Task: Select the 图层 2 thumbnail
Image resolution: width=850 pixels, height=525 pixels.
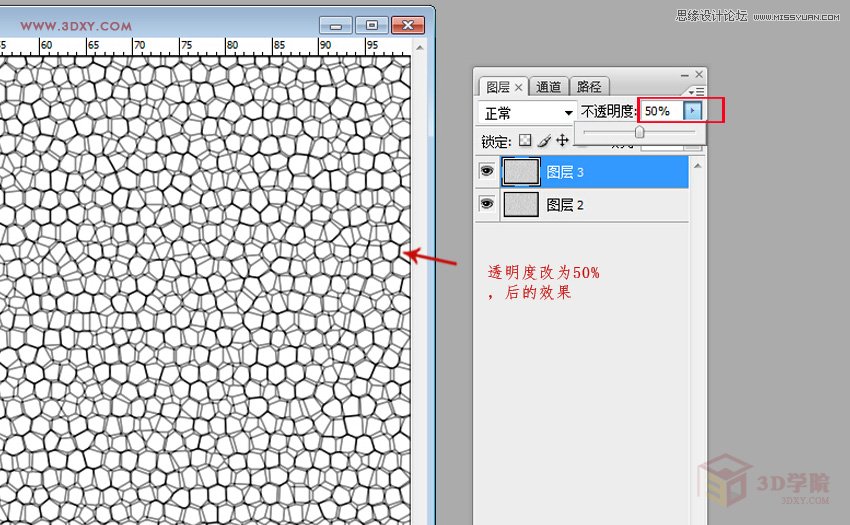Action: pos(521,204)
